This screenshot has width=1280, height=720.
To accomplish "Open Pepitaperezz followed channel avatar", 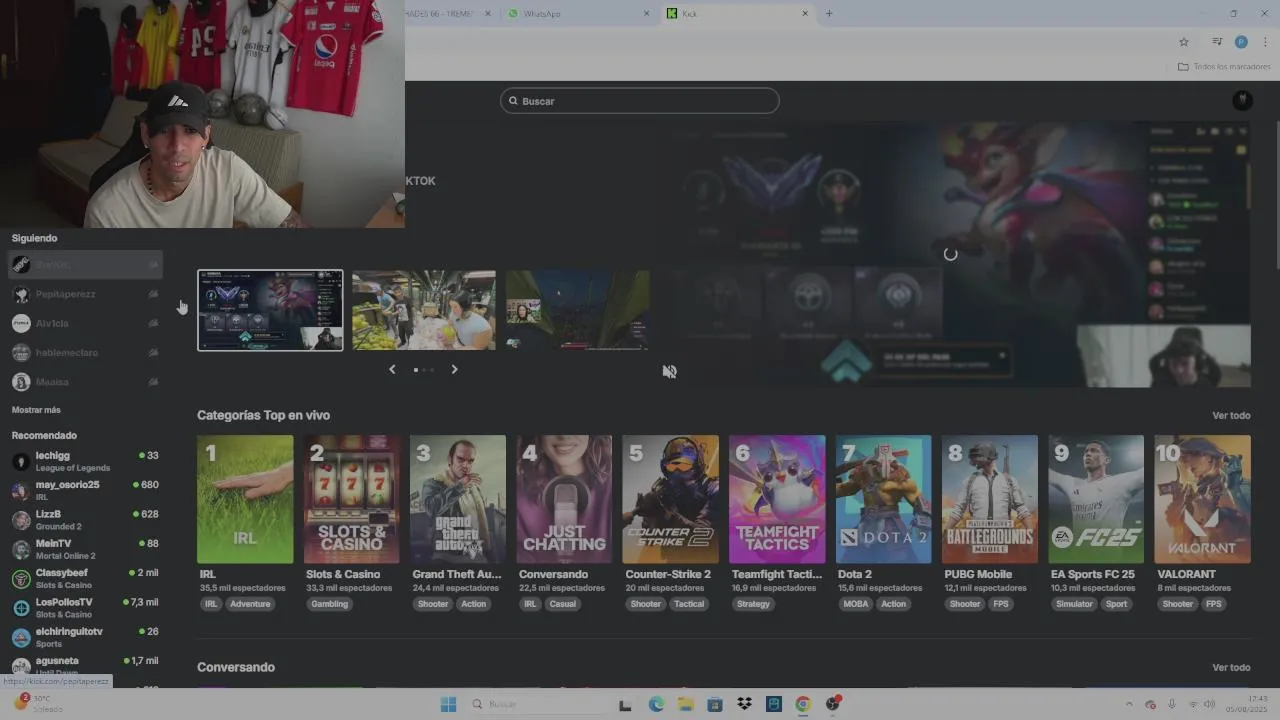I will pos(20,294).
